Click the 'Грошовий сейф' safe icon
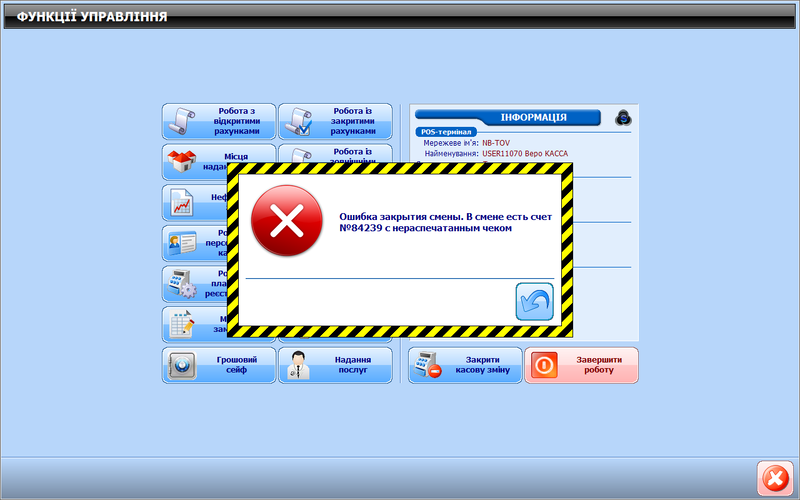 [x=182, y=366]
